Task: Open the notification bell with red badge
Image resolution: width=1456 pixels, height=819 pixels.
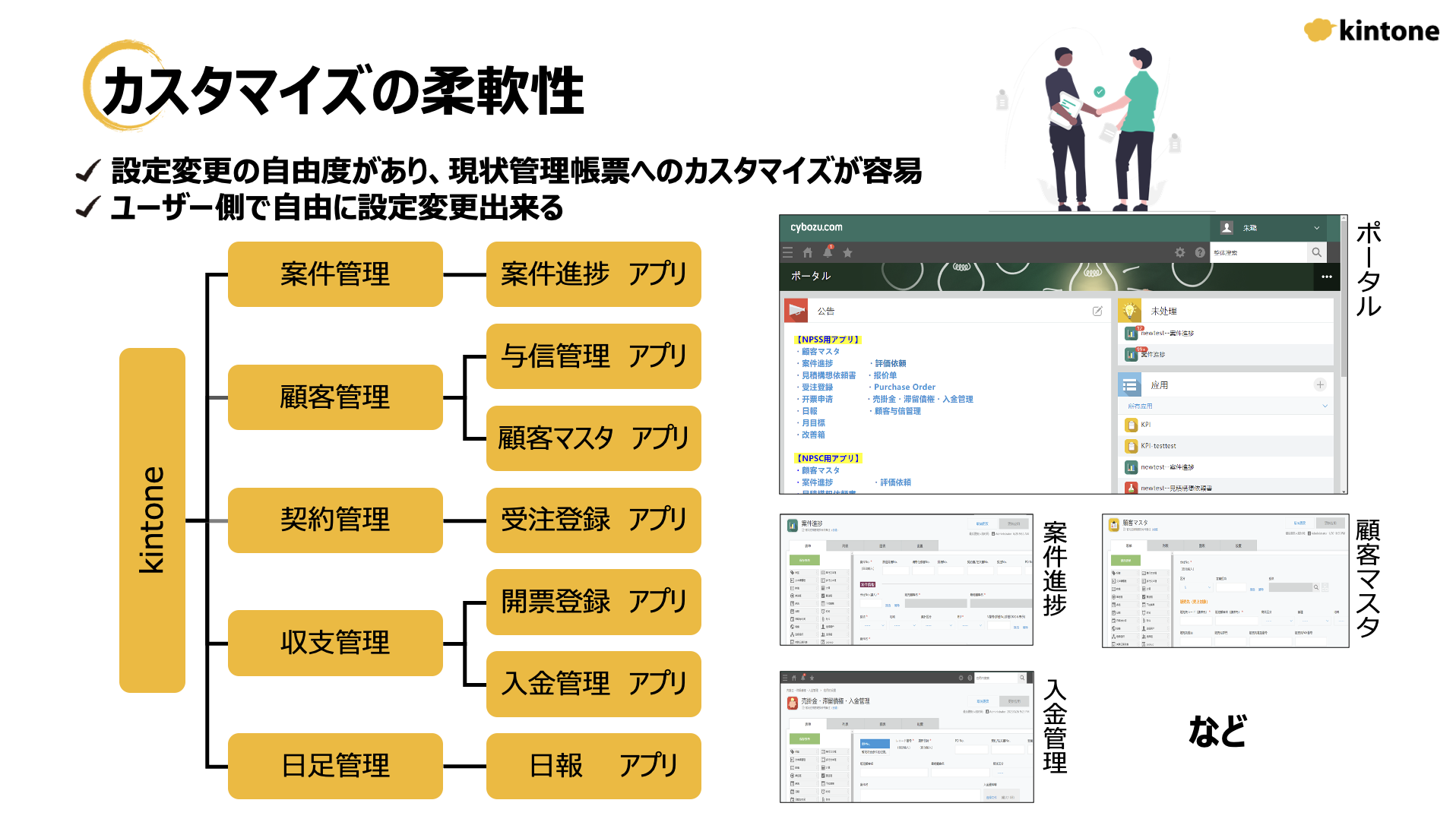Action: [828, 251]
